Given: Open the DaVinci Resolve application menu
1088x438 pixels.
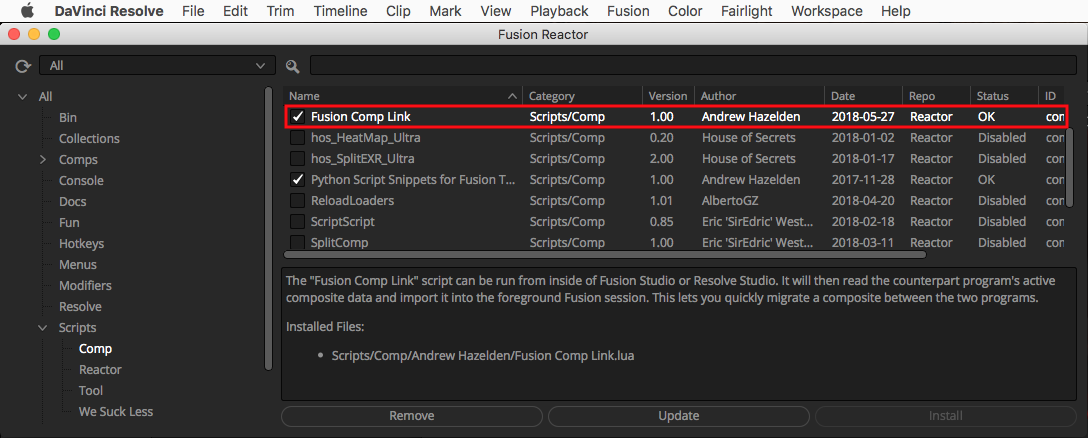Looking at the screenshot, I should (110, 11).
